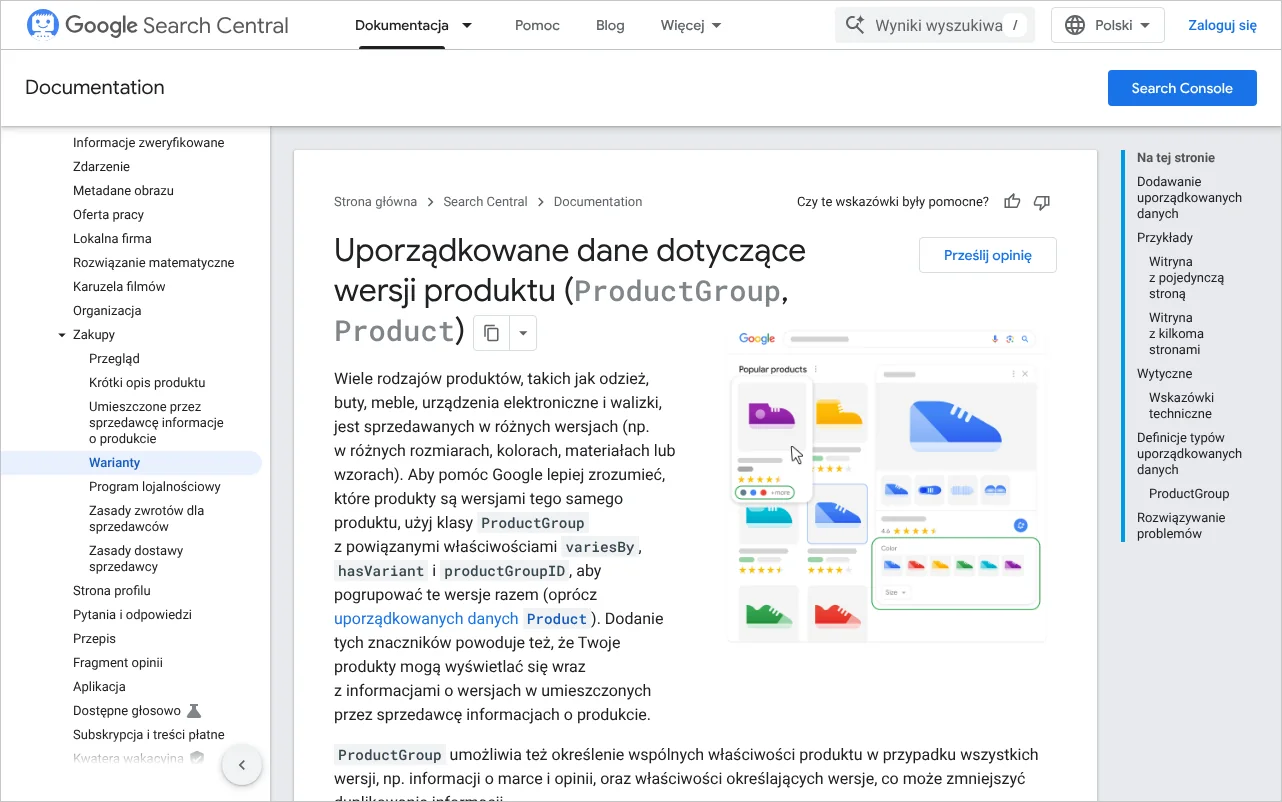The height and width of the screenshot is (802, 1282).
Task: Jump to Wskazówki techniczne in the page contents
Action: click(1181, 406)
